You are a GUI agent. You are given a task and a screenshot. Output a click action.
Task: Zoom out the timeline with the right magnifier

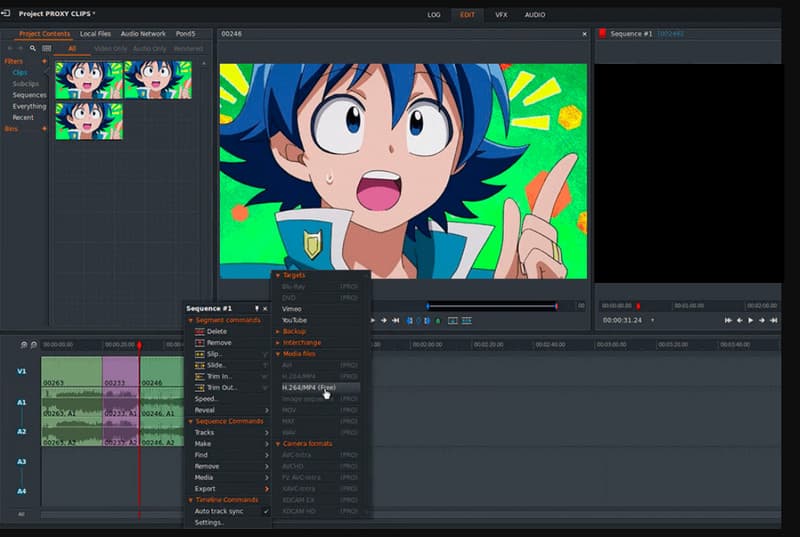pos(34,345)
